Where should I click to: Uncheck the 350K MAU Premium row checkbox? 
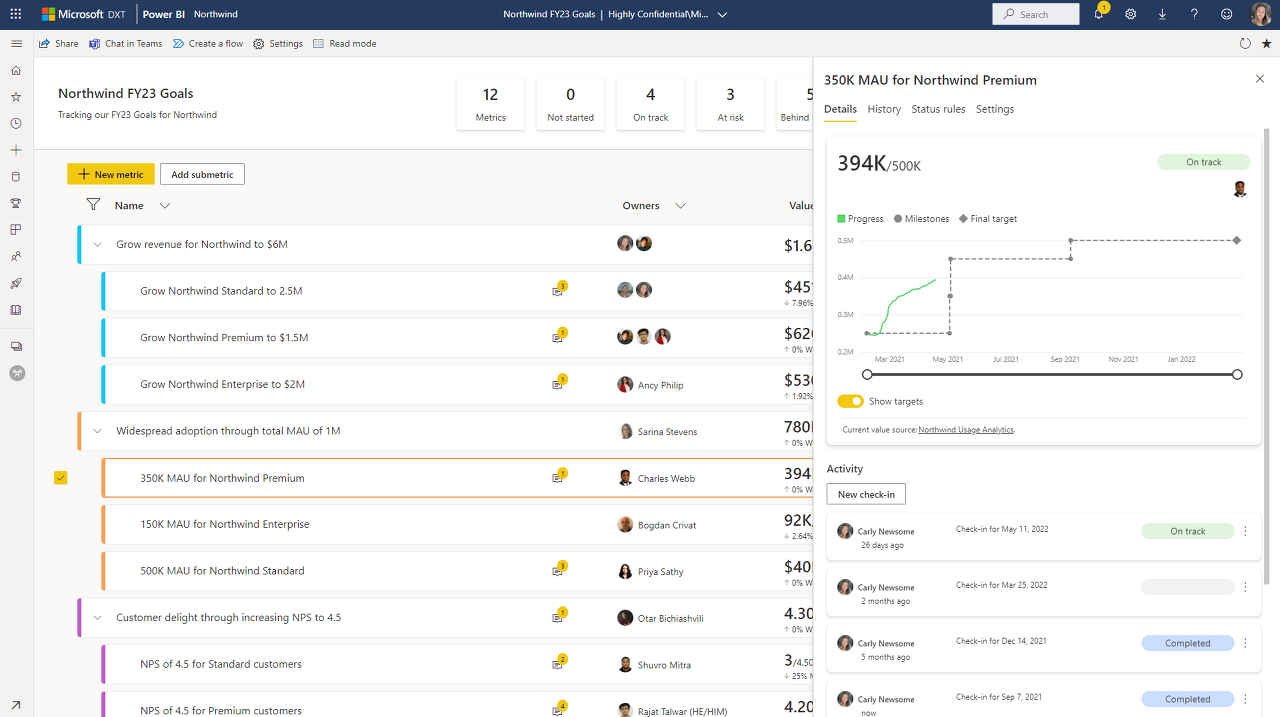click(x=60, y=478)
